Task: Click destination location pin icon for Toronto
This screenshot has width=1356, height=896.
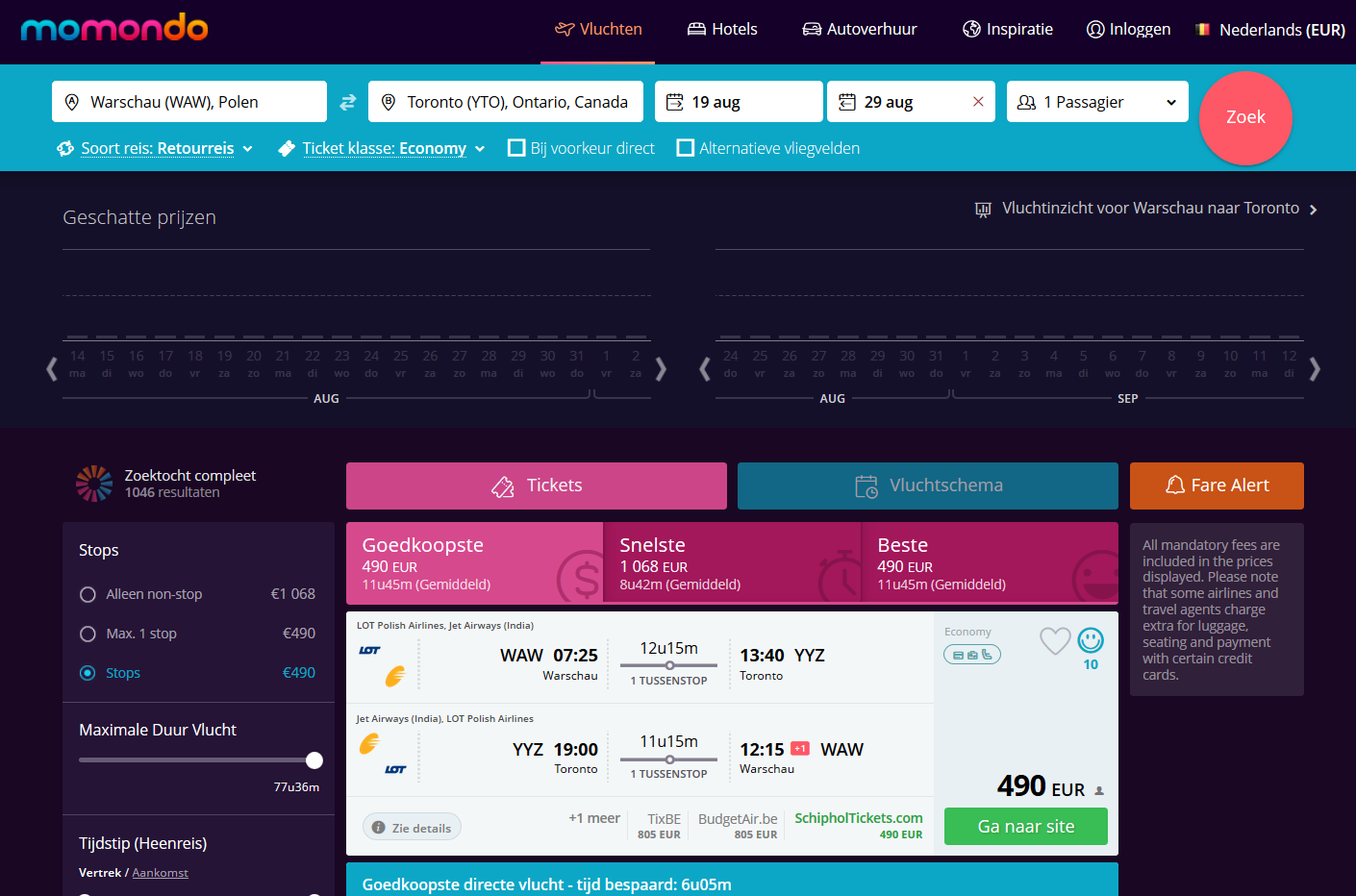Action: click(x=388, y=102)
